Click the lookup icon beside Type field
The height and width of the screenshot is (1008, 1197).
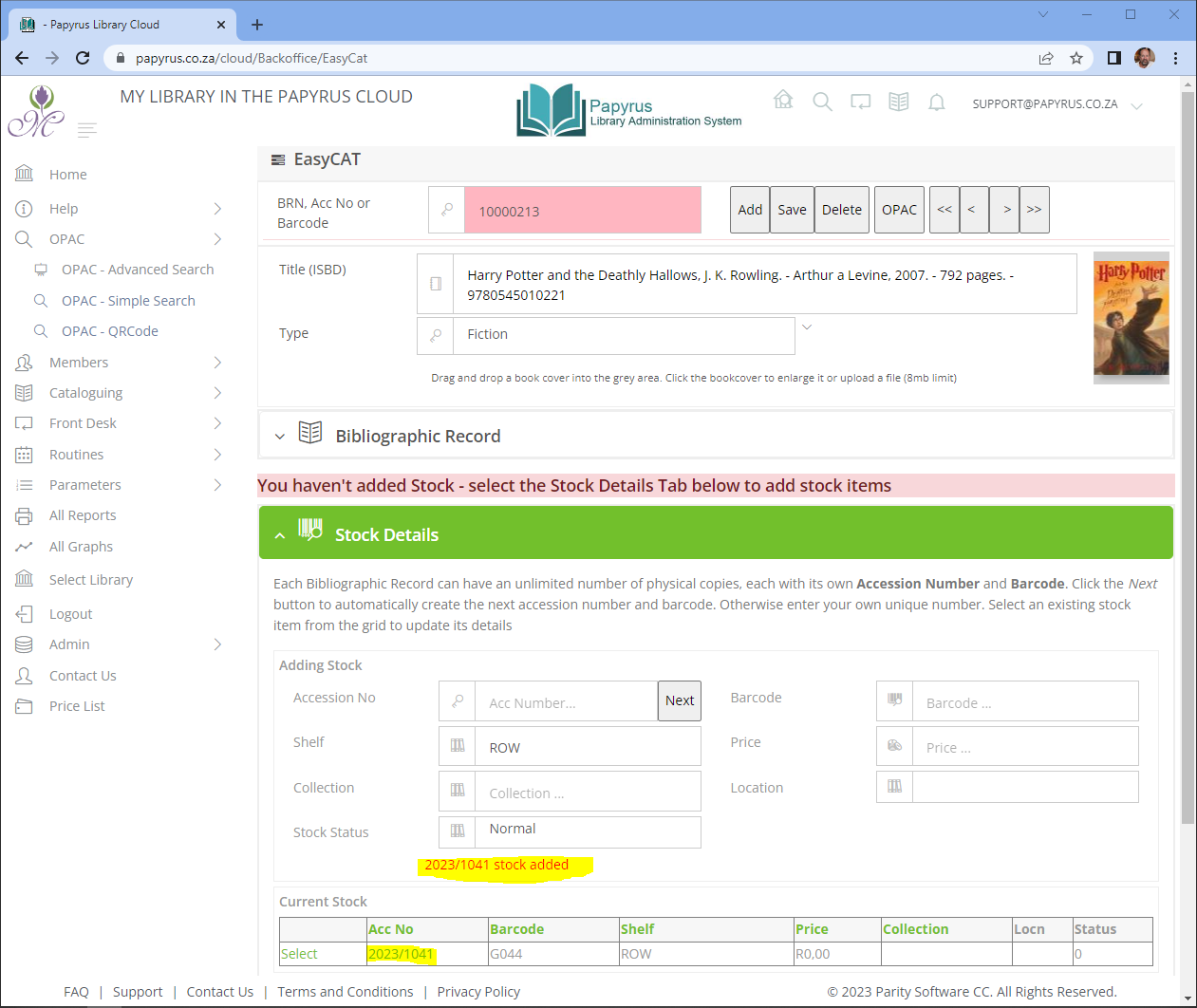click(436, 335)
